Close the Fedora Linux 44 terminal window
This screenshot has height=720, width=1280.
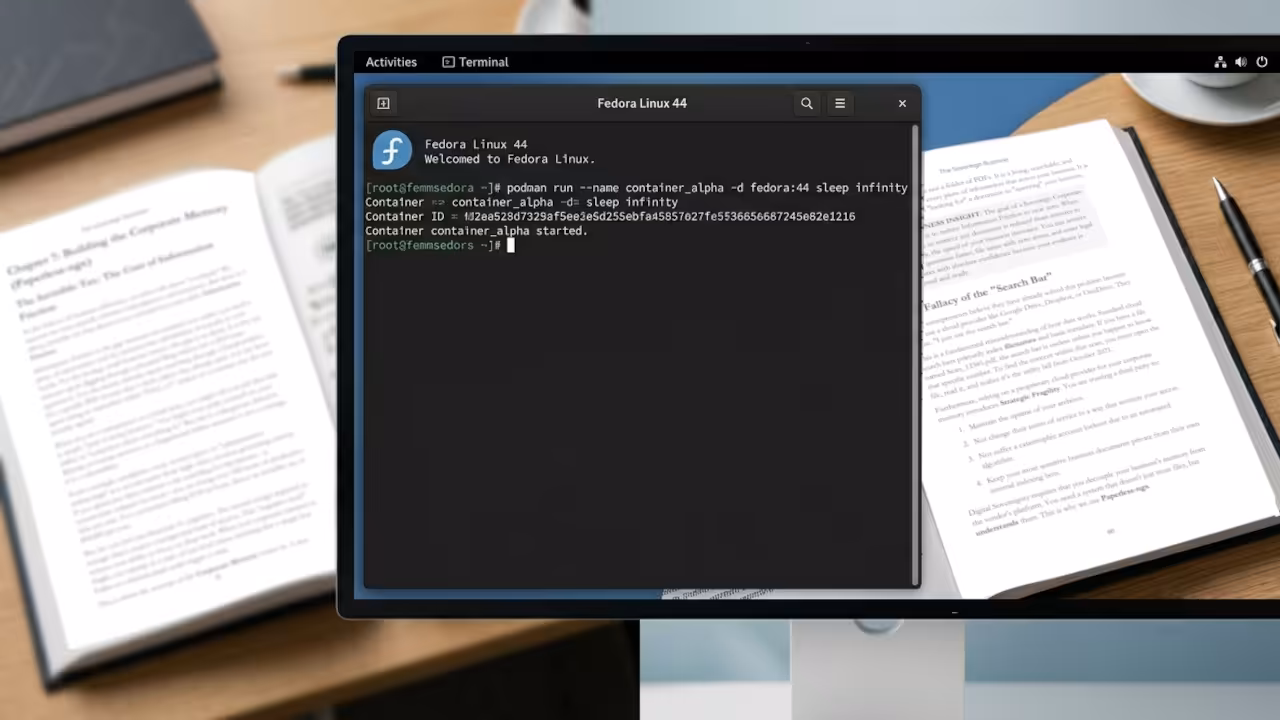coord(902,103)
